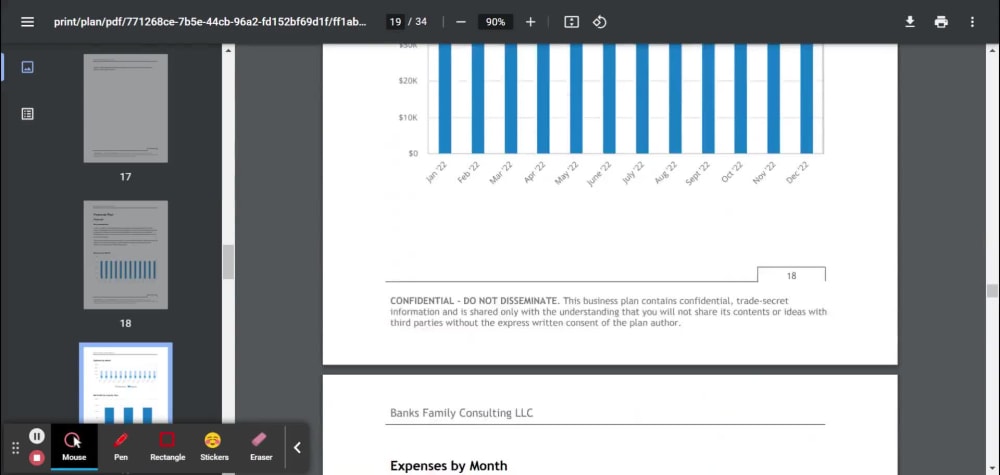Click the page footer number 18
Image resolution: width=1000 pixels, height=475 pixels.
pos(791,276)
